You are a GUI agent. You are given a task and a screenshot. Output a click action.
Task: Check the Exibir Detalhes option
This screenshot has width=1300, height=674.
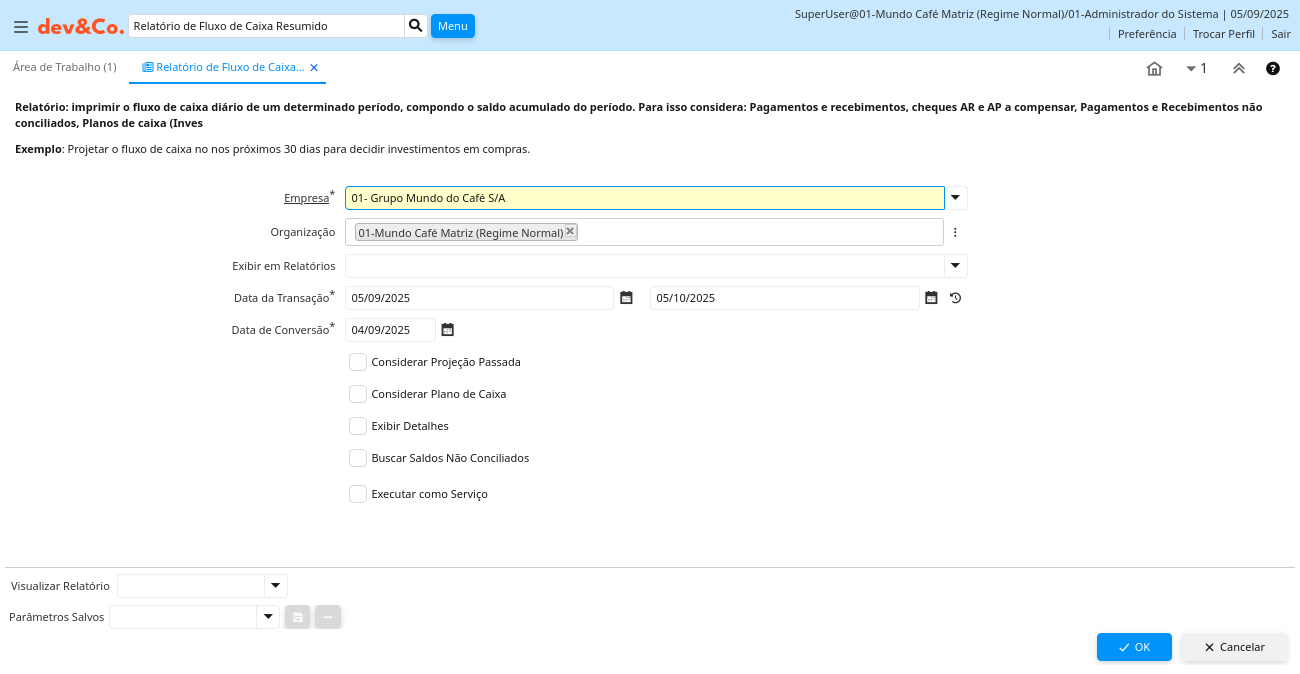point(358,426)
